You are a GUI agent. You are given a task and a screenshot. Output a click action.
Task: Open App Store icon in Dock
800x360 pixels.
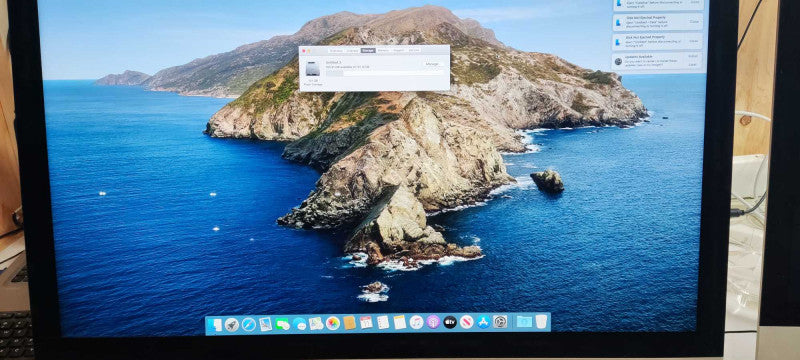click(x=483, y=322)
